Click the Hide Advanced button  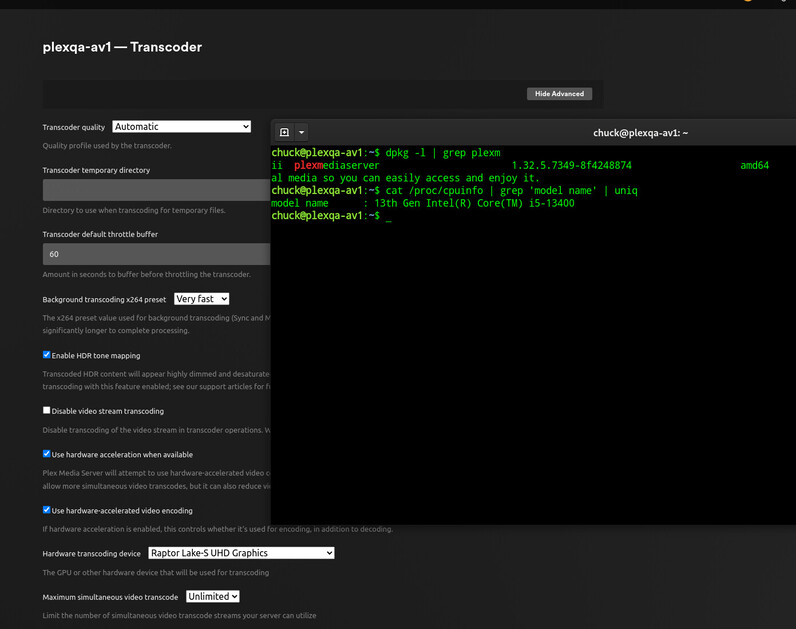point(559,94)
